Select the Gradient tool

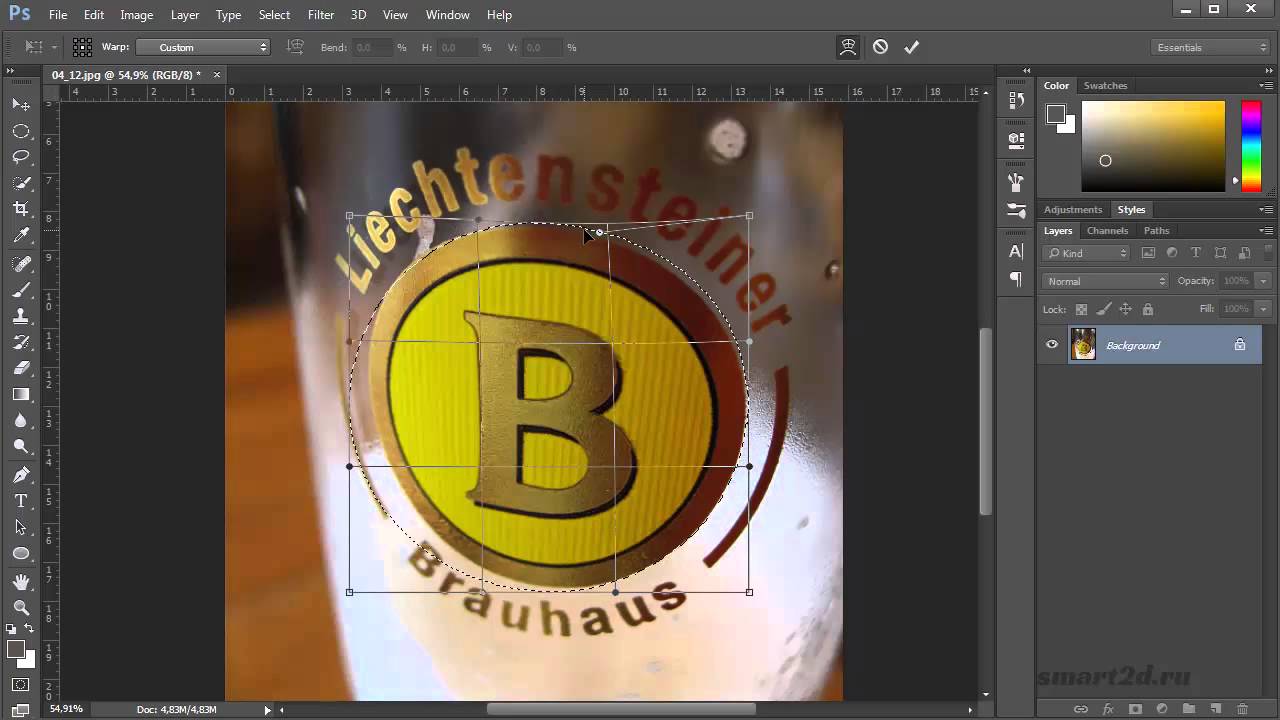21,394
